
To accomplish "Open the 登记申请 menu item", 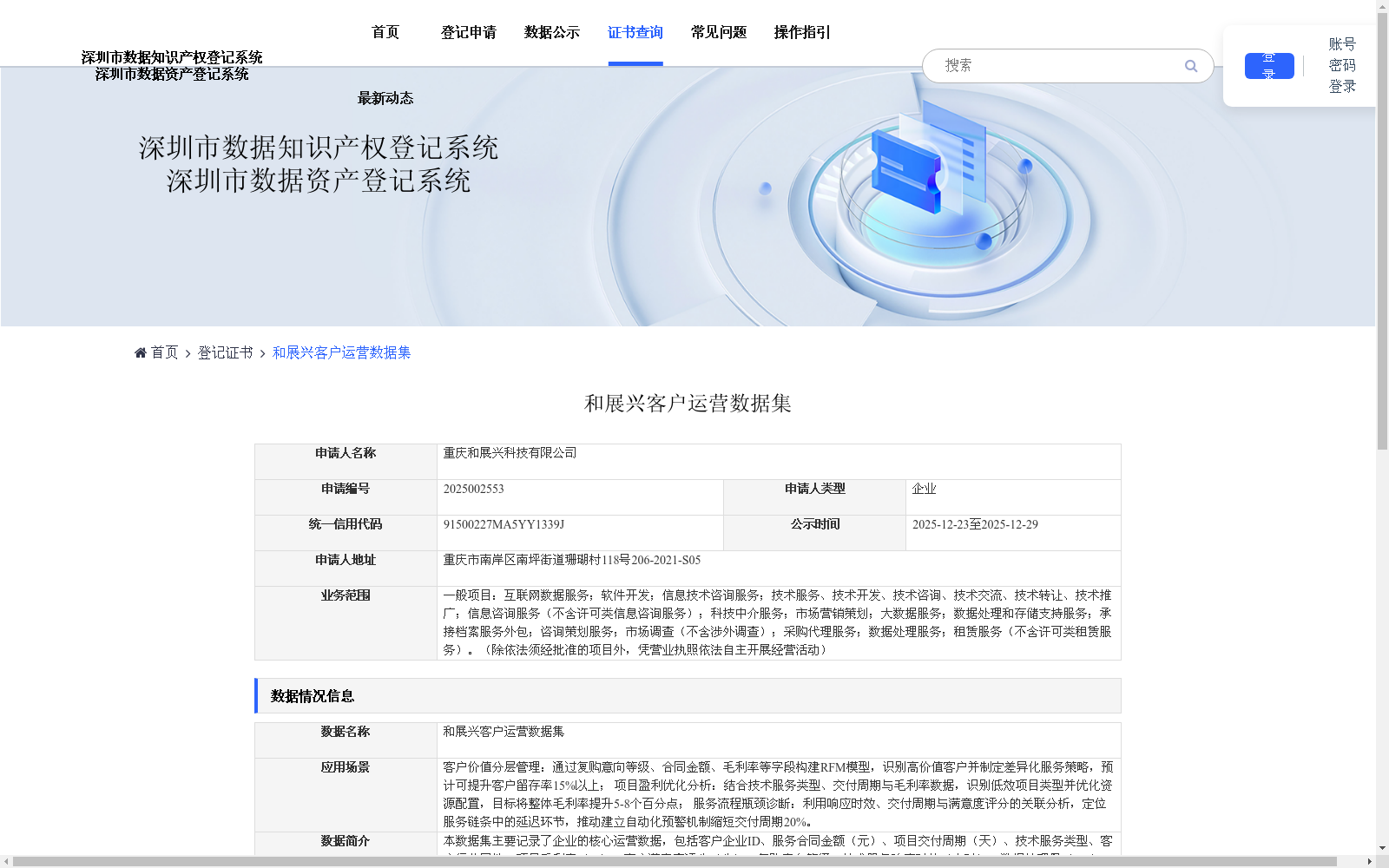I will pyautogui.click(x=469, y=32).
